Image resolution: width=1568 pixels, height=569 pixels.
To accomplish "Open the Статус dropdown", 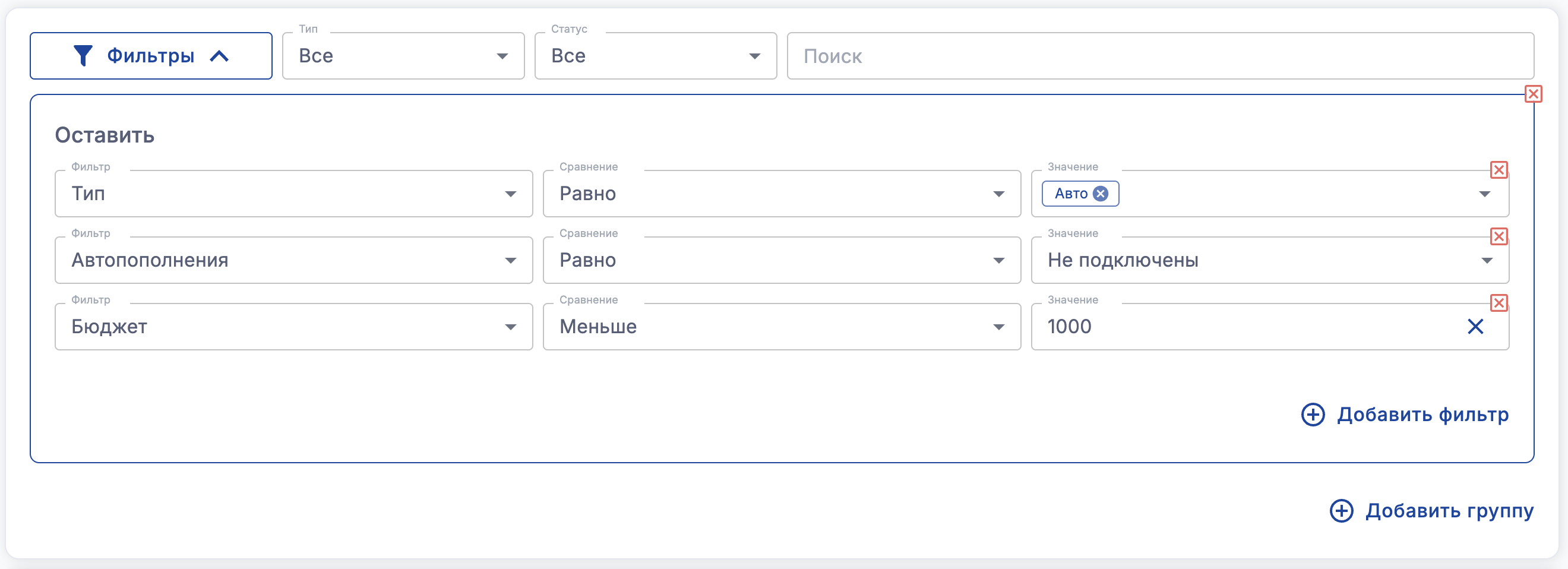I will point(655,56).
